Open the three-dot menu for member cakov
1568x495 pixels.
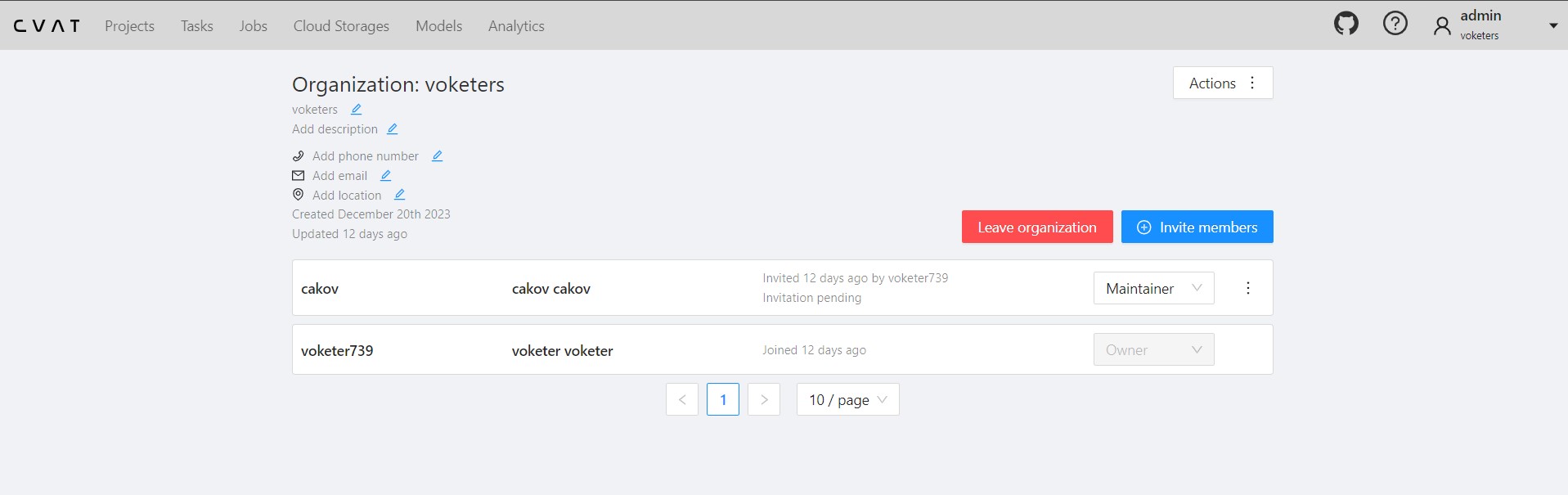pos(1247,288)
